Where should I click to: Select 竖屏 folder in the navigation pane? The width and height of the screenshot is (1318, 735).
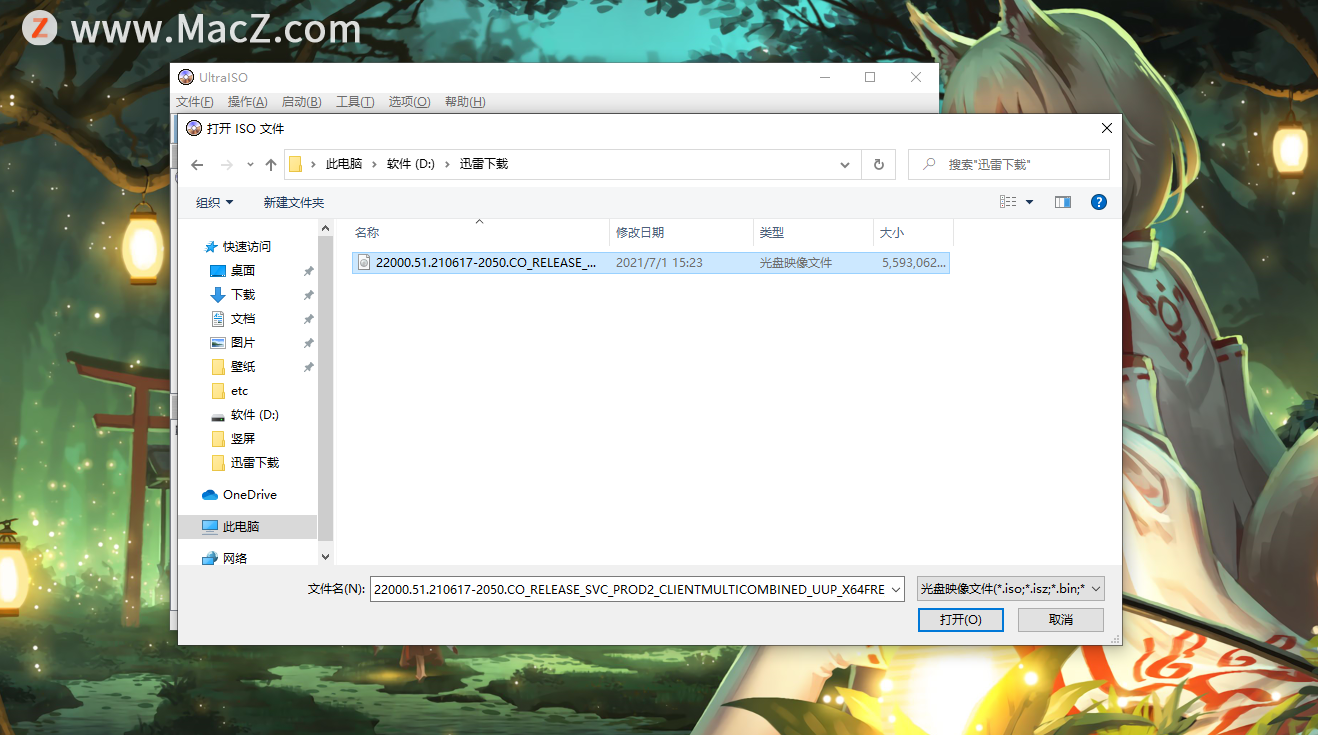[243, 439]
